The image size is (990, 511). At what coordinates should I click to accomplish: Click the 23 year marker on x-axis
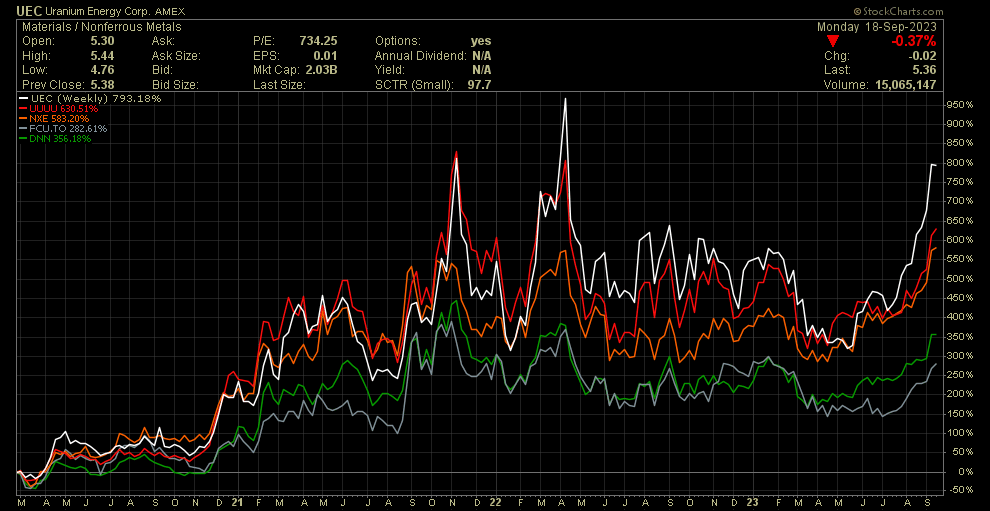pyautogui.click(x=753, y=503)
